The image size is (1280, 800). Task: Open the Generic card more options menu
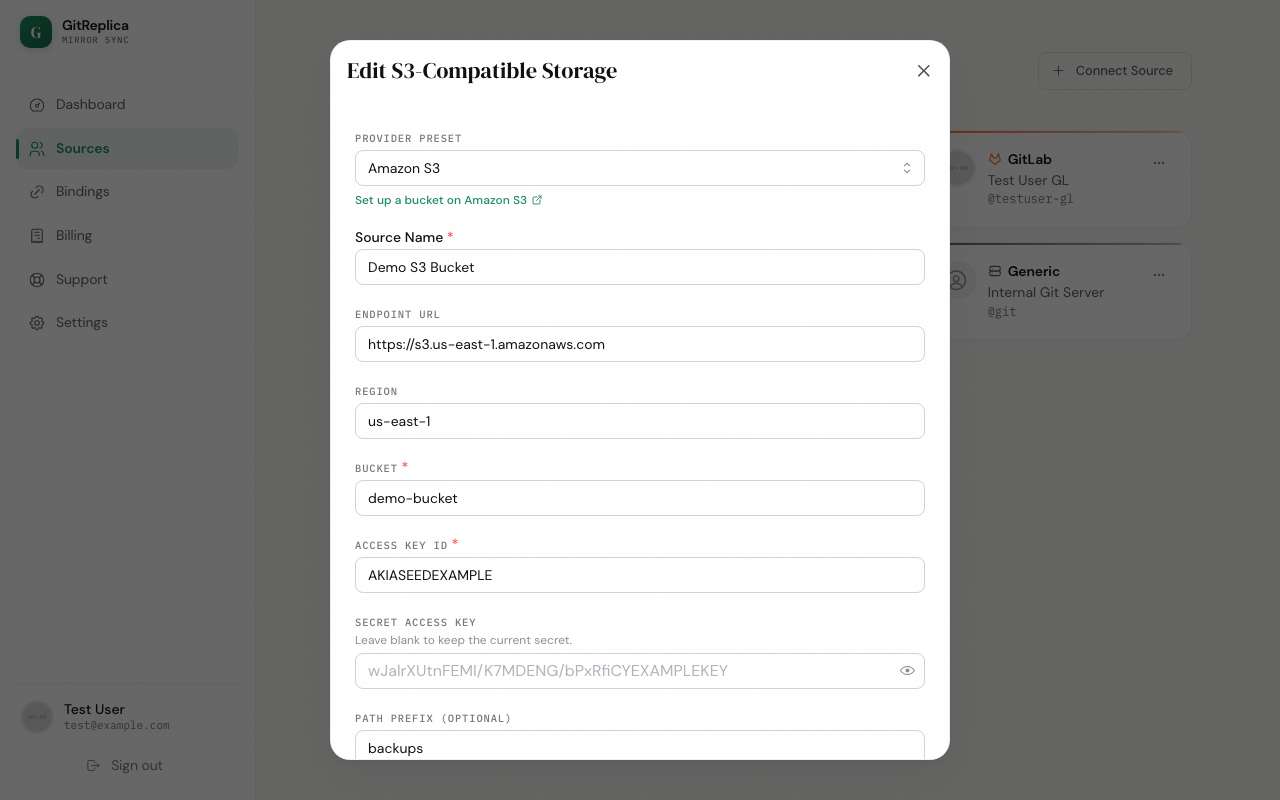[x=1159, y=274]
